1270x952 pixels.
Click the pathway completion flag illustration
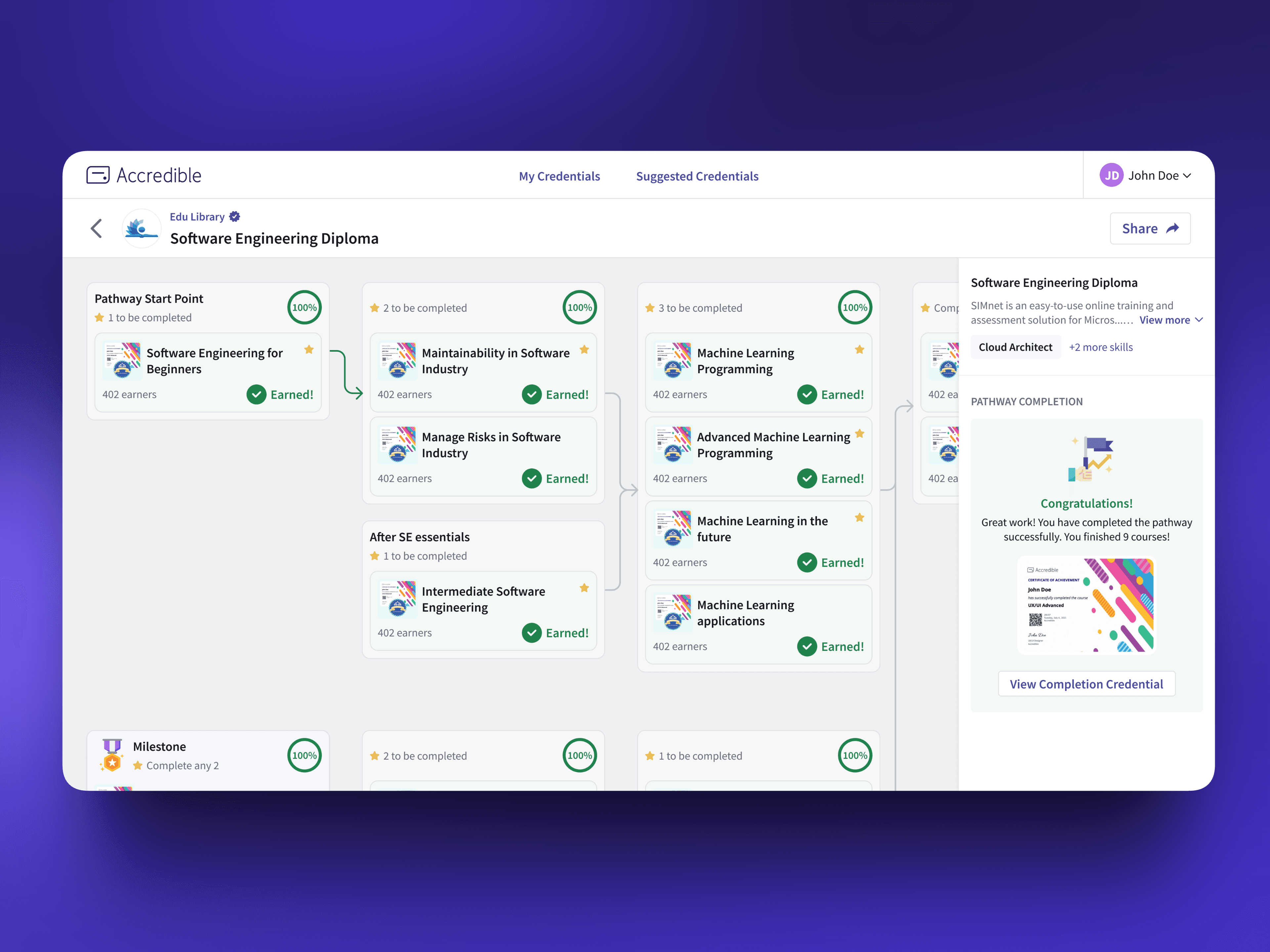(x=1090, y=459)
